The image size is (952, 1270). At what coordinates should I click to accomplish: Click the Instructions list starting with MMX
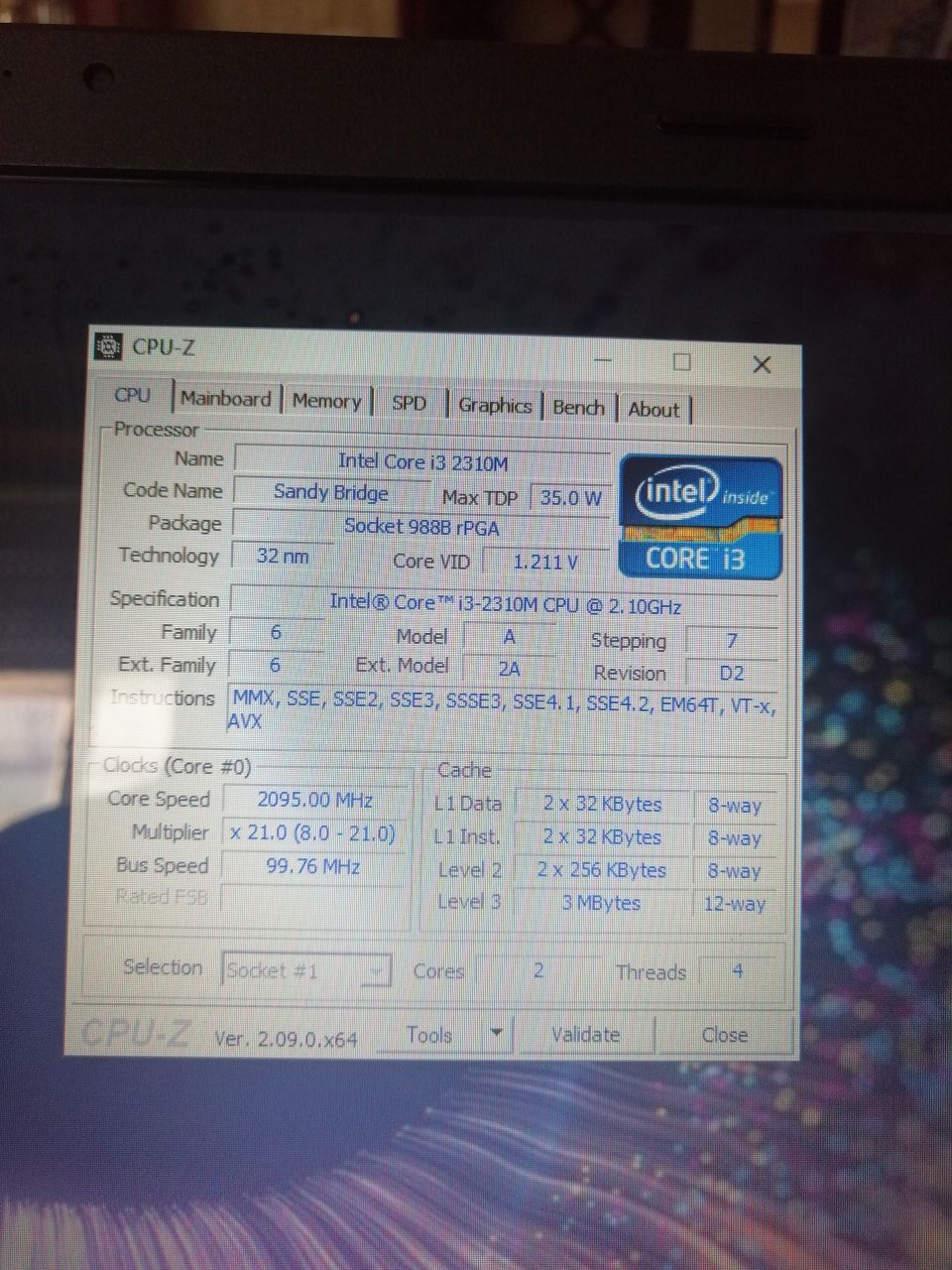pos(504,709)
